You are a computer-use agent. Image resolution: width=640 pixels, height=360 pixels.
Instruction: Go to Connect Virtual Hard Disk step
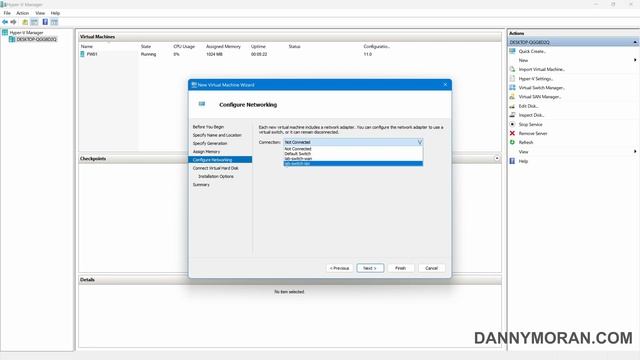[216, 168]
